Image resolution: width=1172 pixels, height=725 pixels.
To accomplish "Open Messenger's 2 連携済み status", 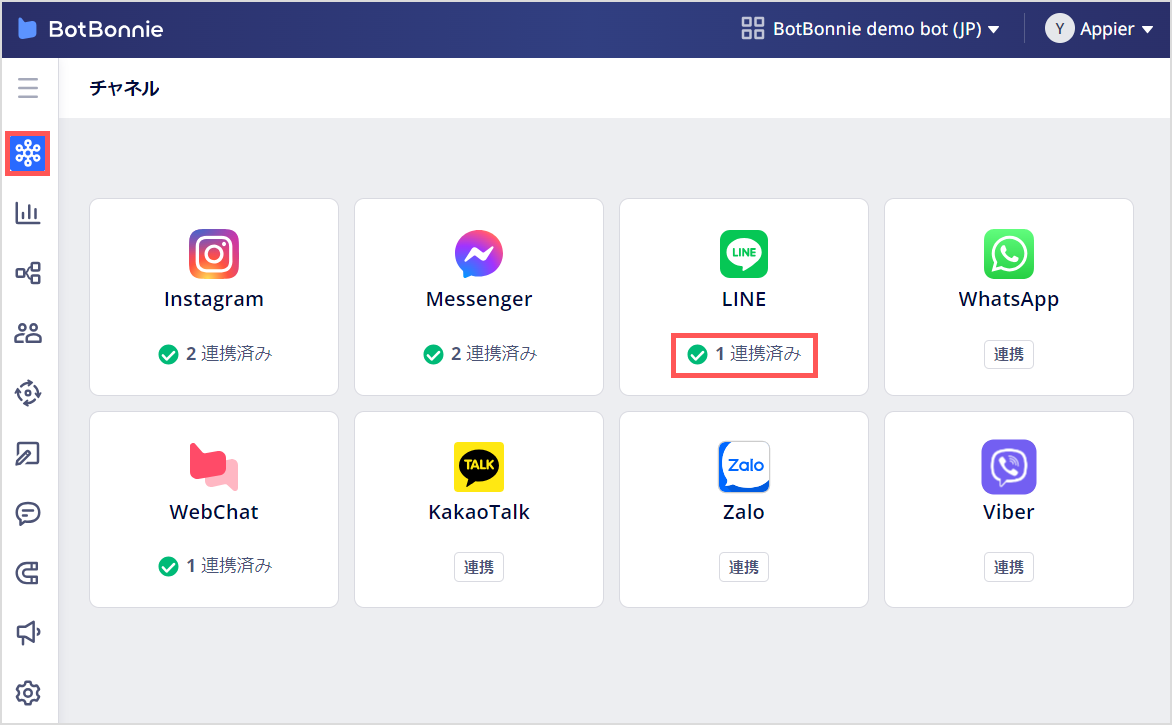I will pyautogui.click(x=480, y=354).
